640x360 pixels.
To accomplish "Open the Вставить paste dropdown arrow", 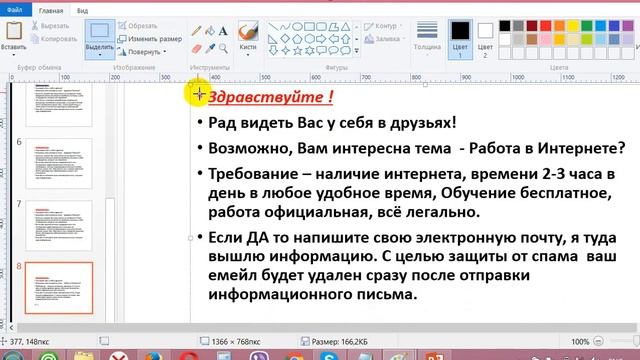I will [x=13, y=55].
